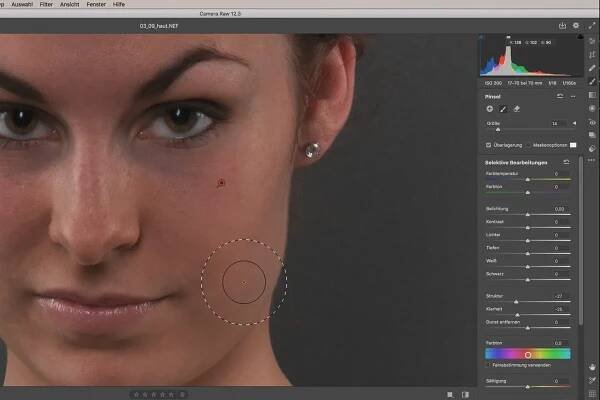The image size is (600, 400).
Task: Enable Feinabstimmung verwenden checkbox
Action: (x=488, y=365)
